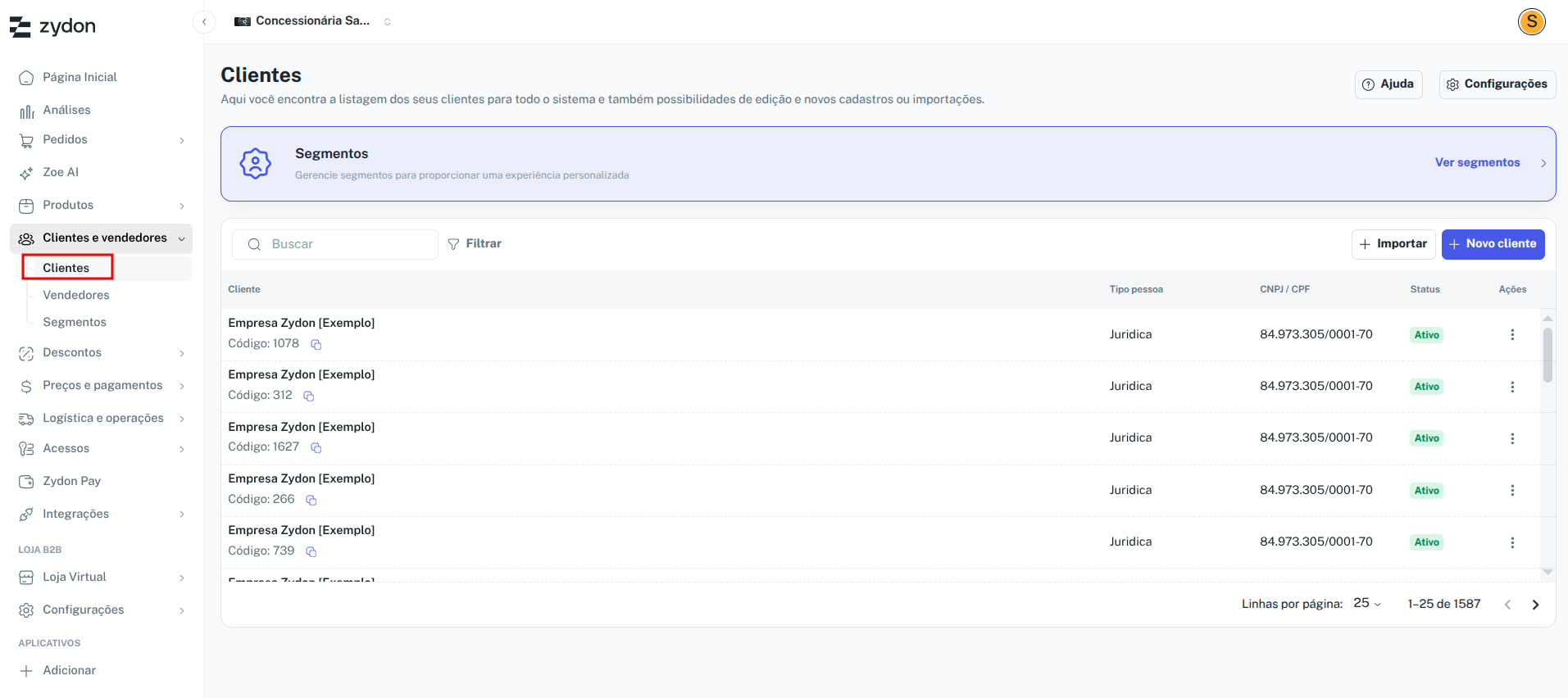1568x698 pixels.
Task: Open actions menu for Código 1627 row
Action: coord(1512,438)
